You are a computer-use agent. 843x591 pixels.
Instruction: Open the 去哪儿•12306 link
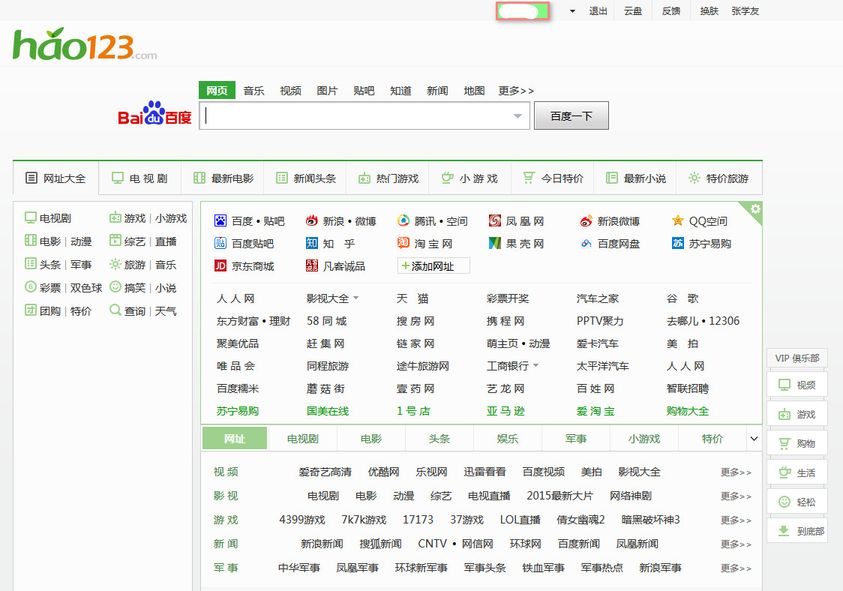(x=703, y=321)
